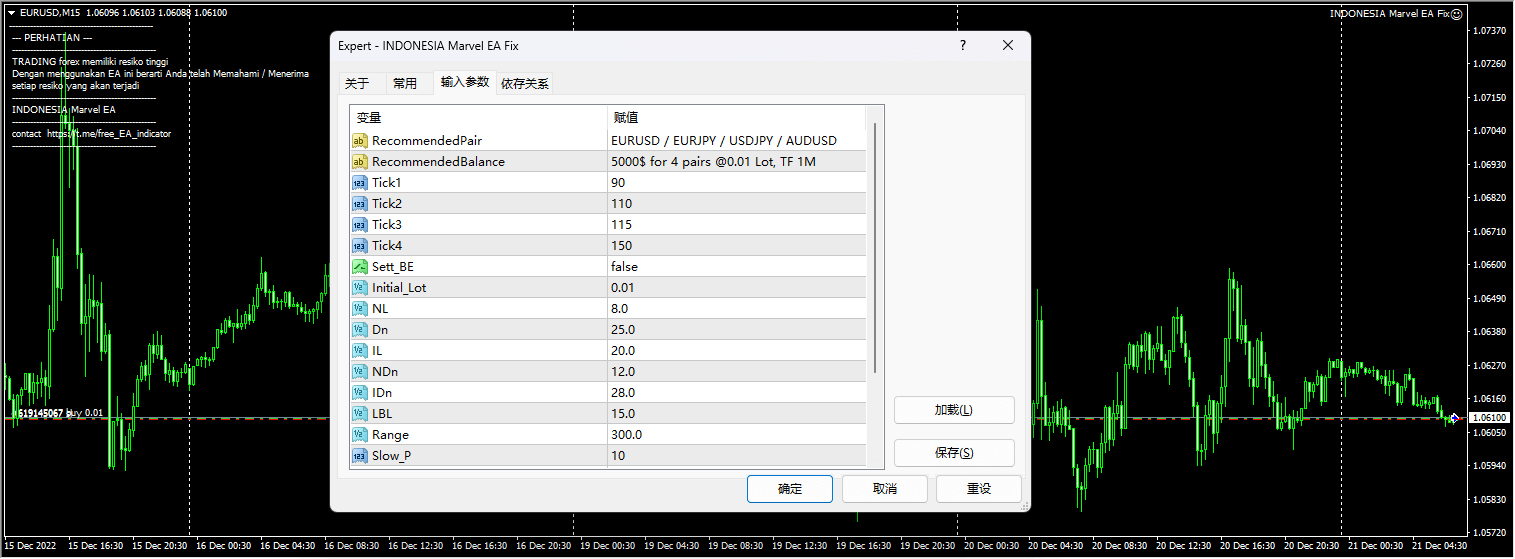Click the Range parameter type icon
1515x559 pixels.
tap(360, 435)
